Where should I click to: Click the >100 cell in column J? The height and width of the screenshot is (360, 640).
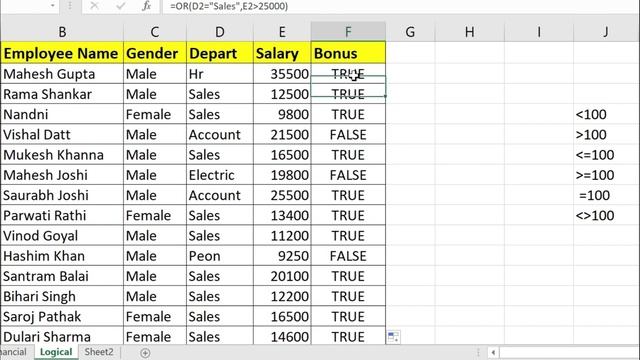606,135
